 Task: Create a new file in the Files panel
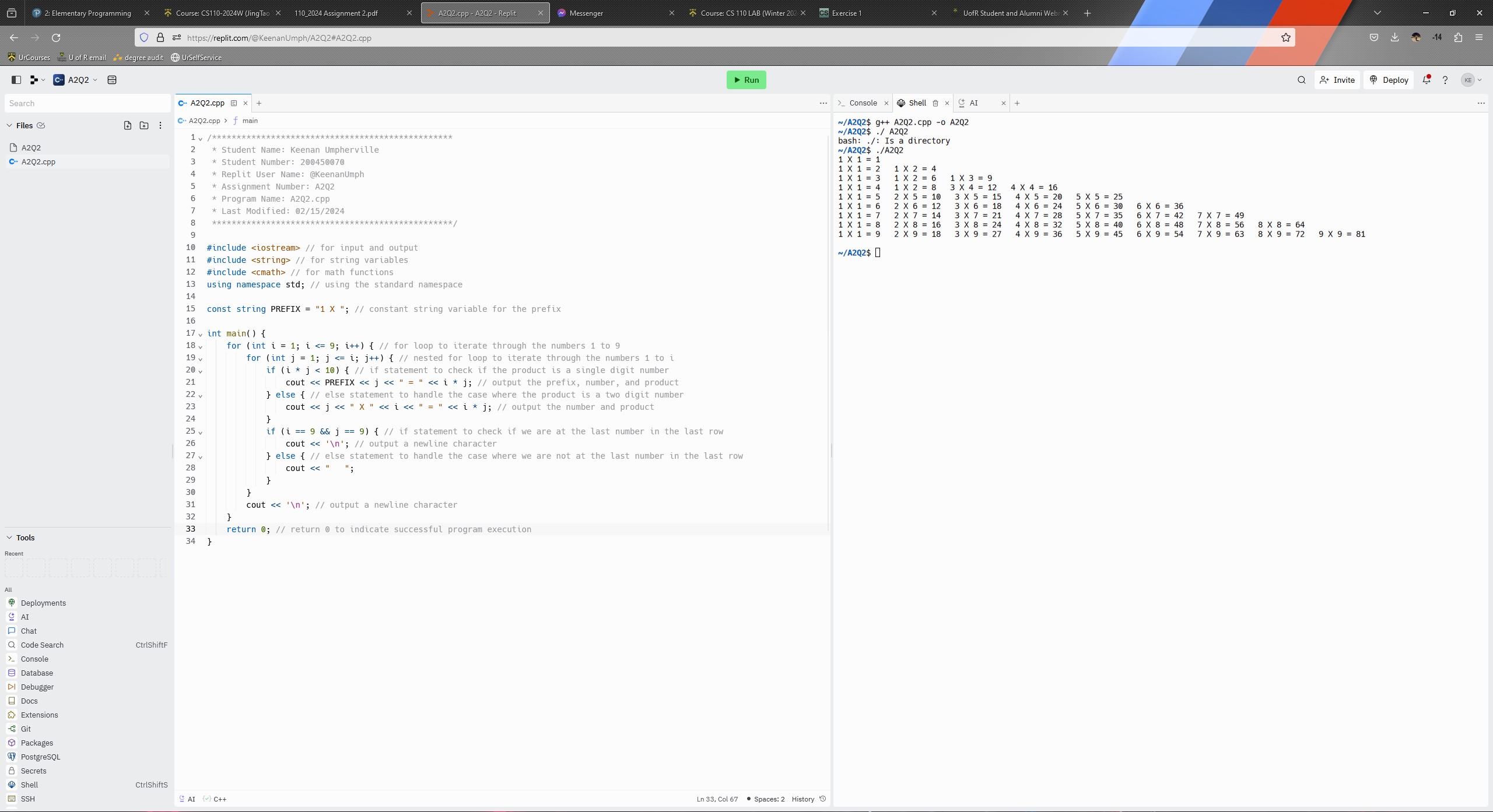127,125
